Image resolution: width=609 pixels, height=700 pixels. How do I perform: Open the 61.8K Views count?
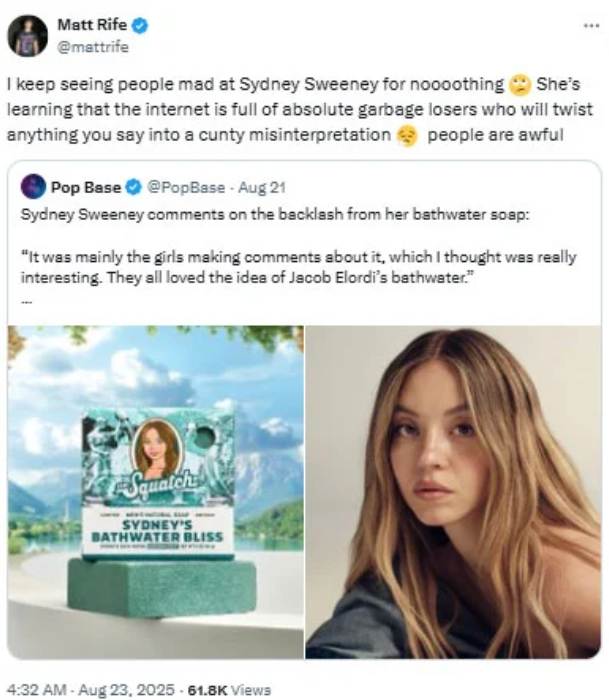[x=229, y=689]
